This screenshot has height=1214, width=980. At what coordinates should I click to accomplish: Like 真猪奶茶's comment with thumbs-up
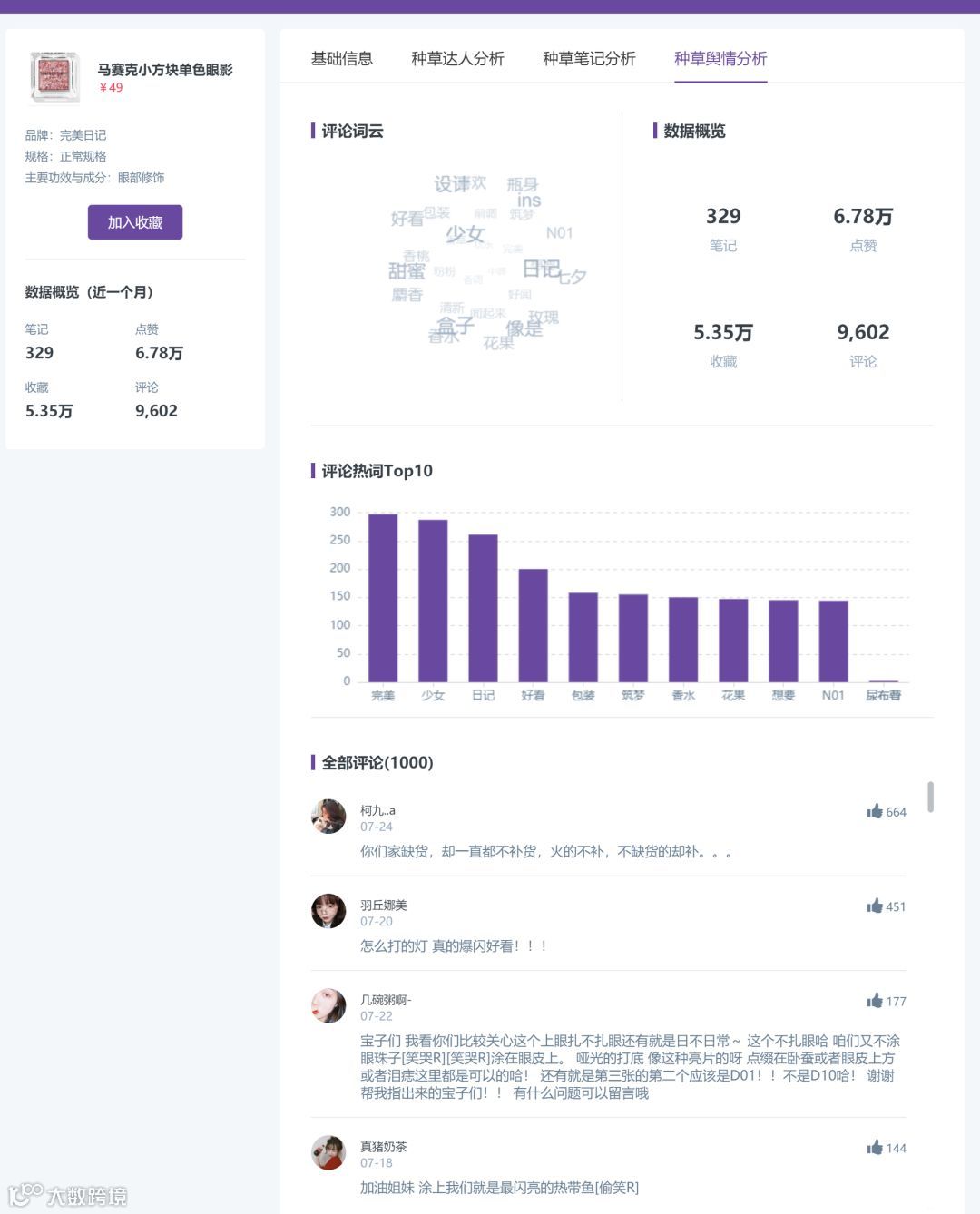[875, 1147]
